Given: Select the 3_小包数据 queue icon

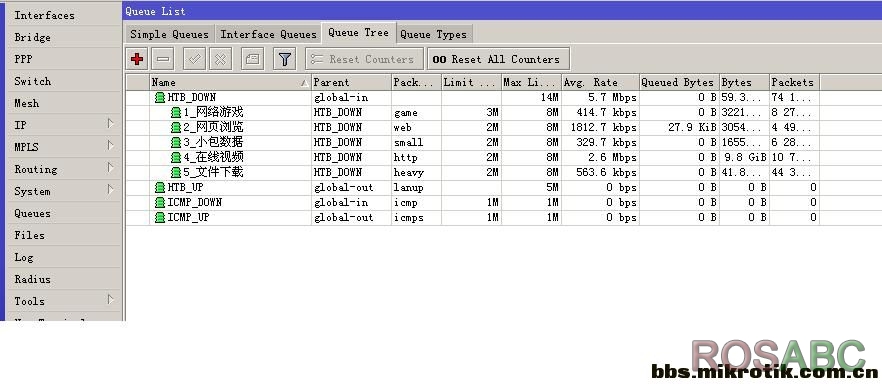Looking at the screenshot, I should click(176, 142).
